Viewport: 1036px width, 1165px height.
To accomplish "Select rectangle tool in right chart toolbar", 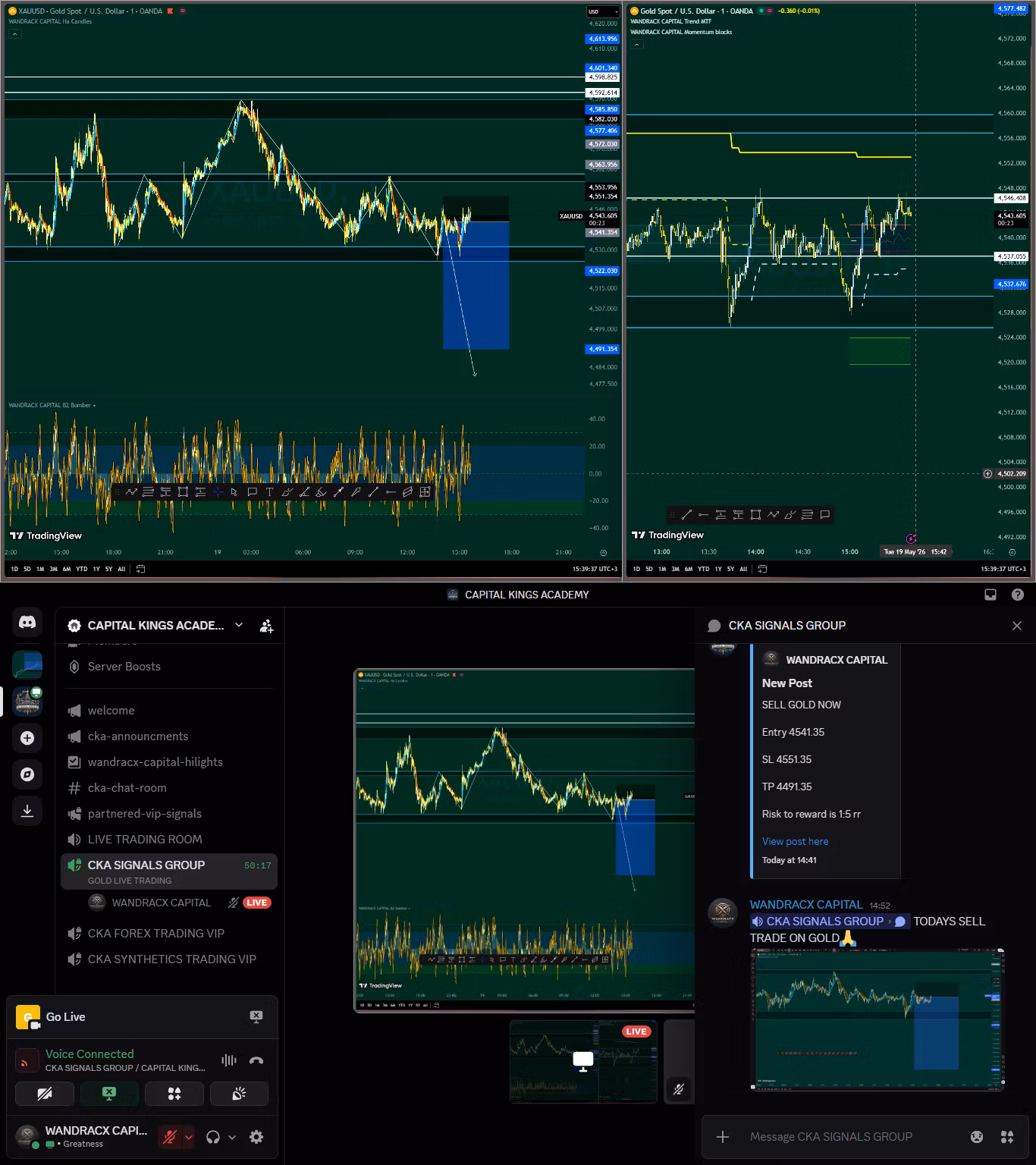I will click(755, 515).
